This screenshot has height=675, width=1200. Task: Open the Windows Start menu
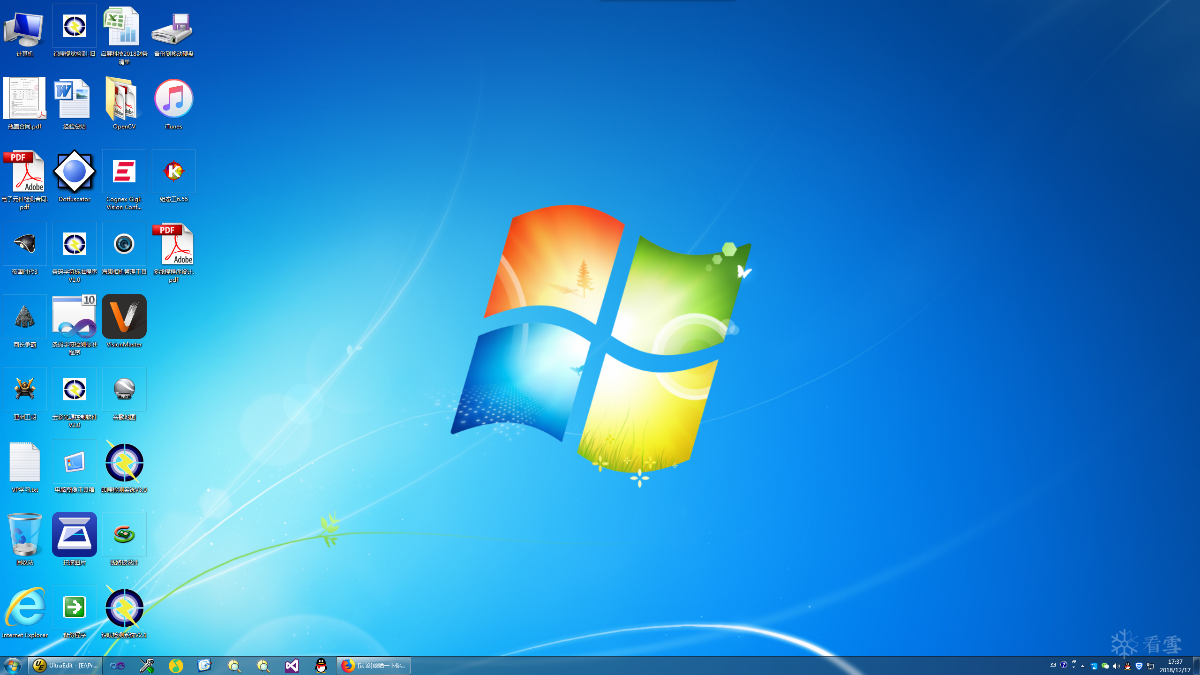tap(13, 665)
